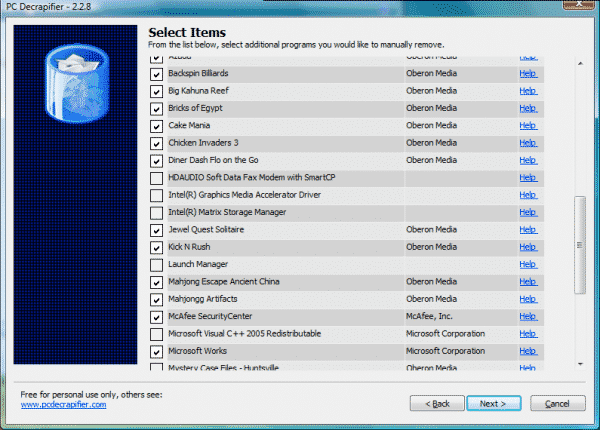
Task: Uncheck the Cake Mania checkbox
Action: point(156,126)
